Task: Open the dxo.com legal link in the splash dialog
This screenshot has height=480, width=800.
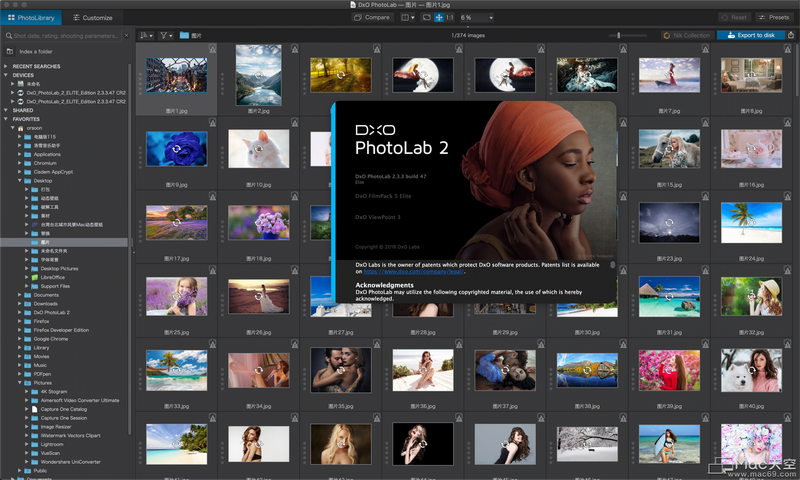Action: [x=414, y=271]
